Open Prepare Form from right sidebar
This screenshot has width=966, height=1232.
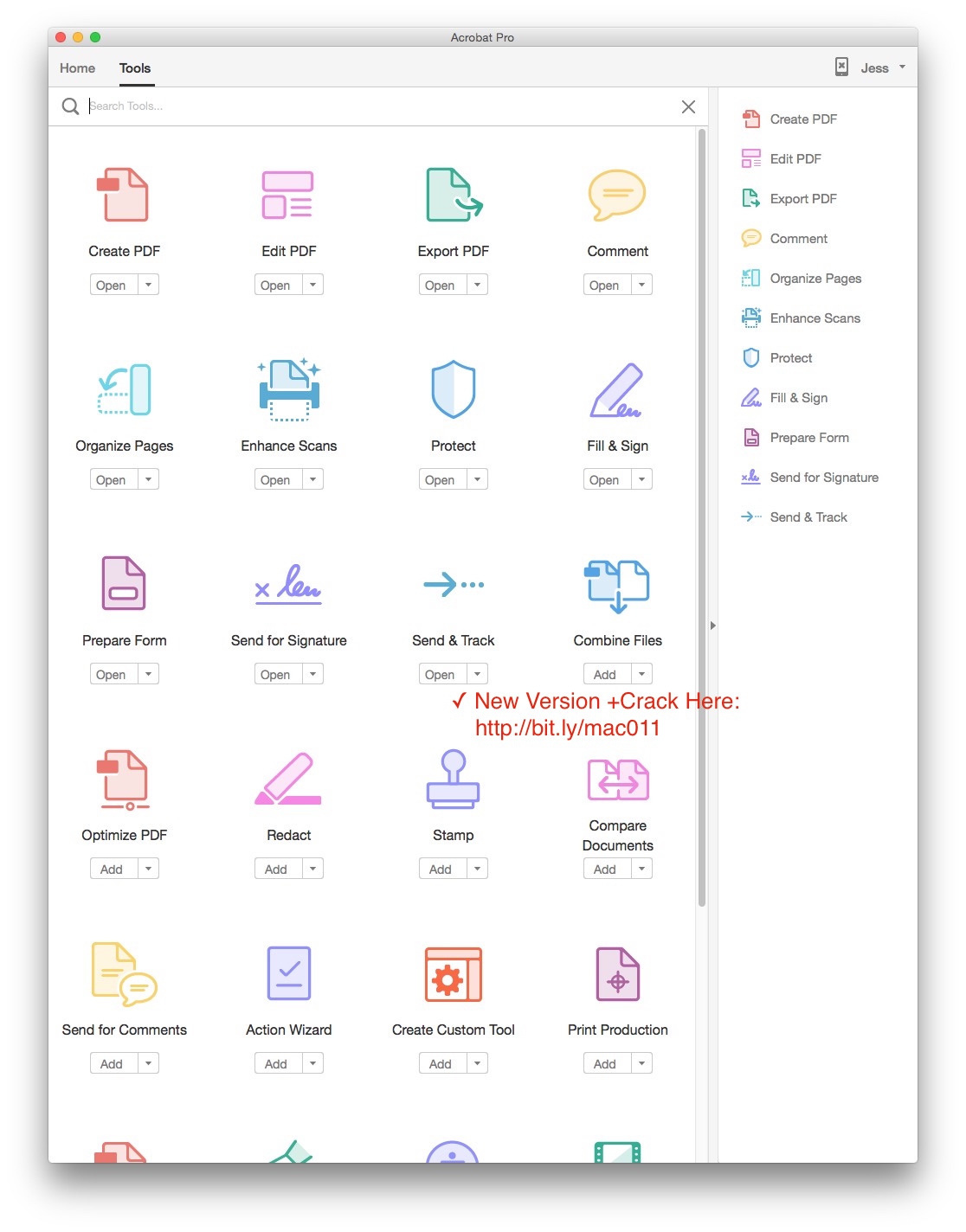click(795, 438)
